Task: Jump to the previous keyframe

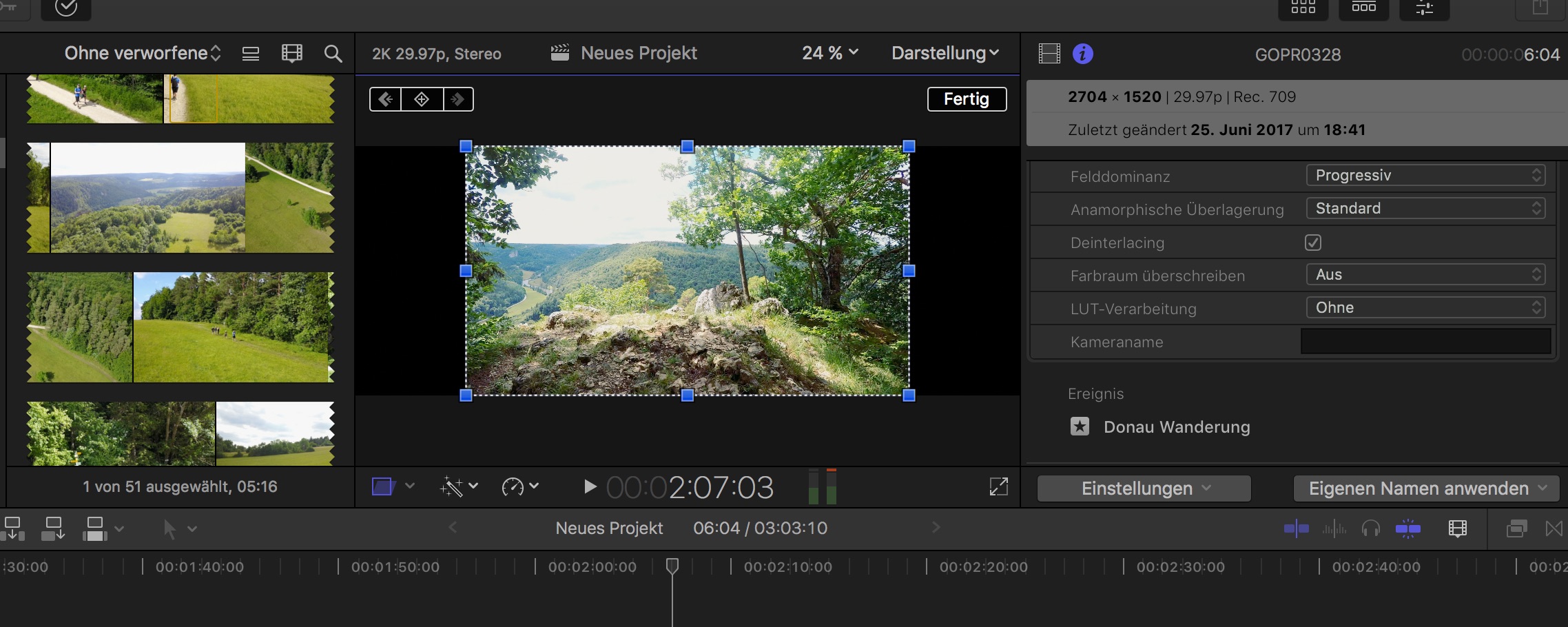Action: tap(386, 99)
